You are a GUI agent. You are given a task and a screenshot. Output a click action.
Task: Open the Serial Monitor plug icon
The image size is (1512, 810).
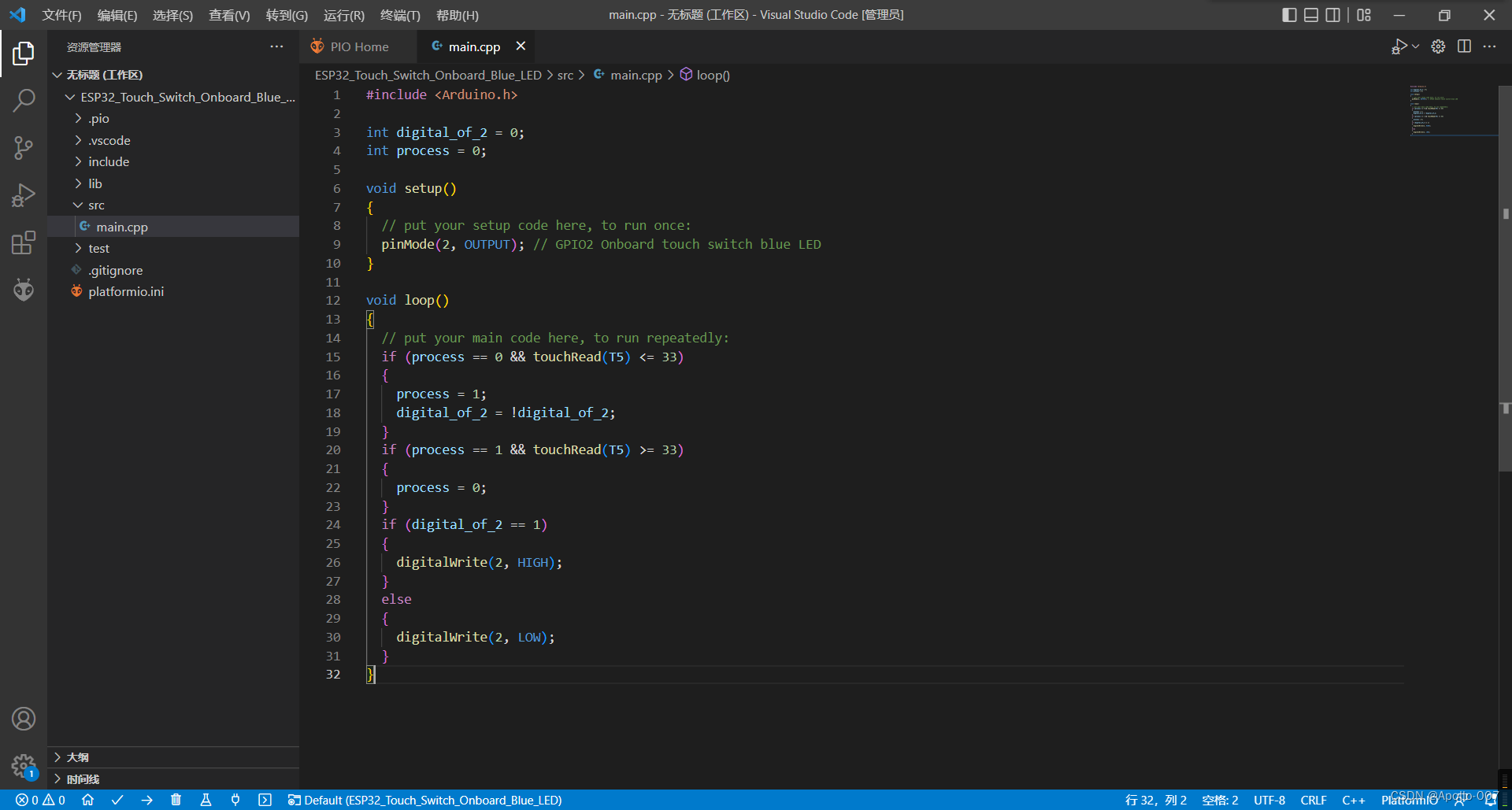pyautogui.click(x=235, y=800)
